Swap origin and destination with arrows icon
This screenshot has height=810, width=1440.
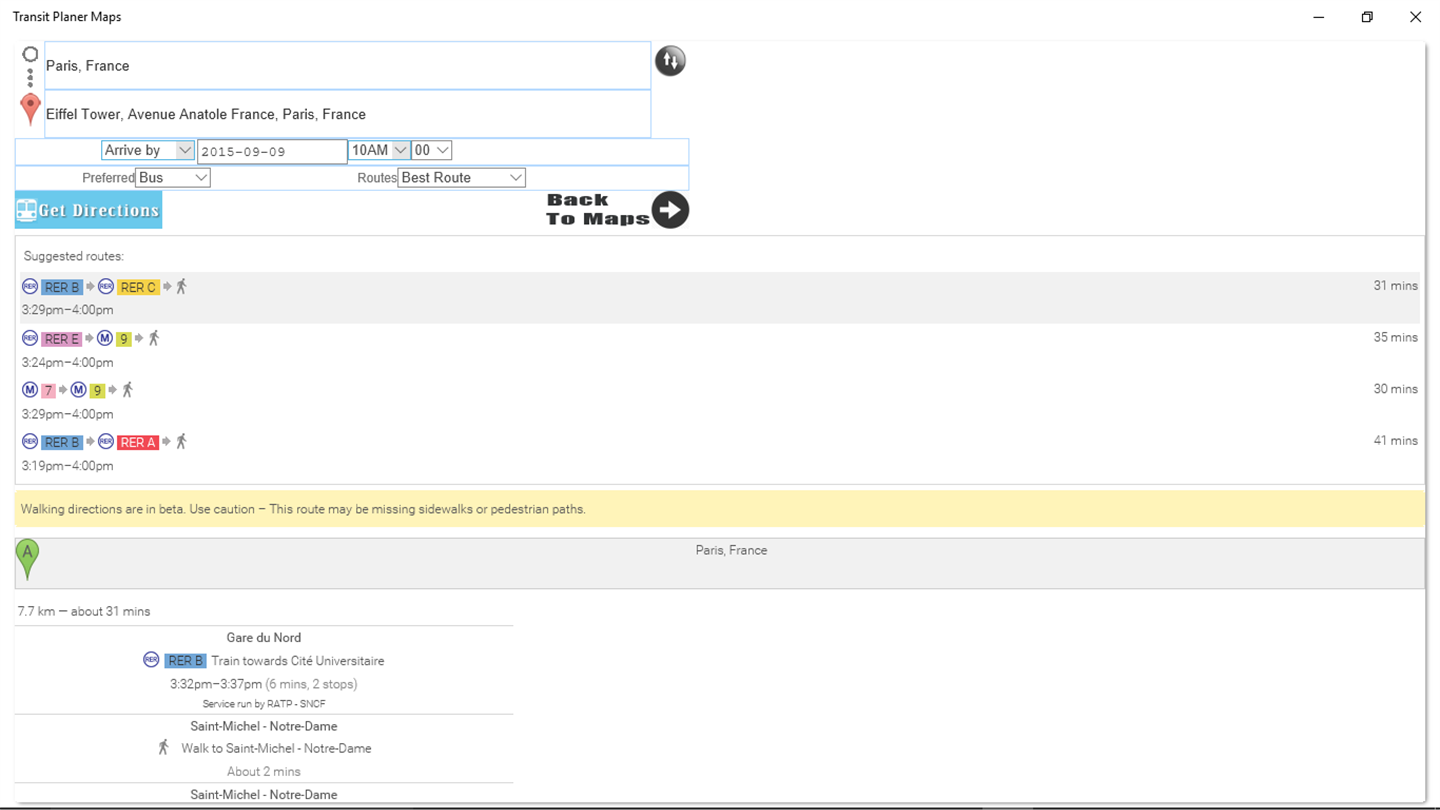pos(670,61)
